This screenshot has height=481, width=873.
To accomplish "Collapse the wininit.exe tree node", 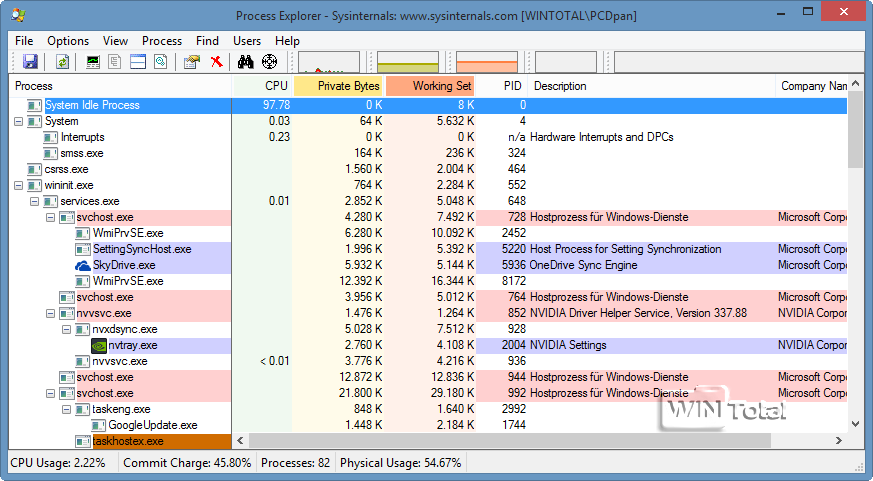I will (x=19, y=185).
